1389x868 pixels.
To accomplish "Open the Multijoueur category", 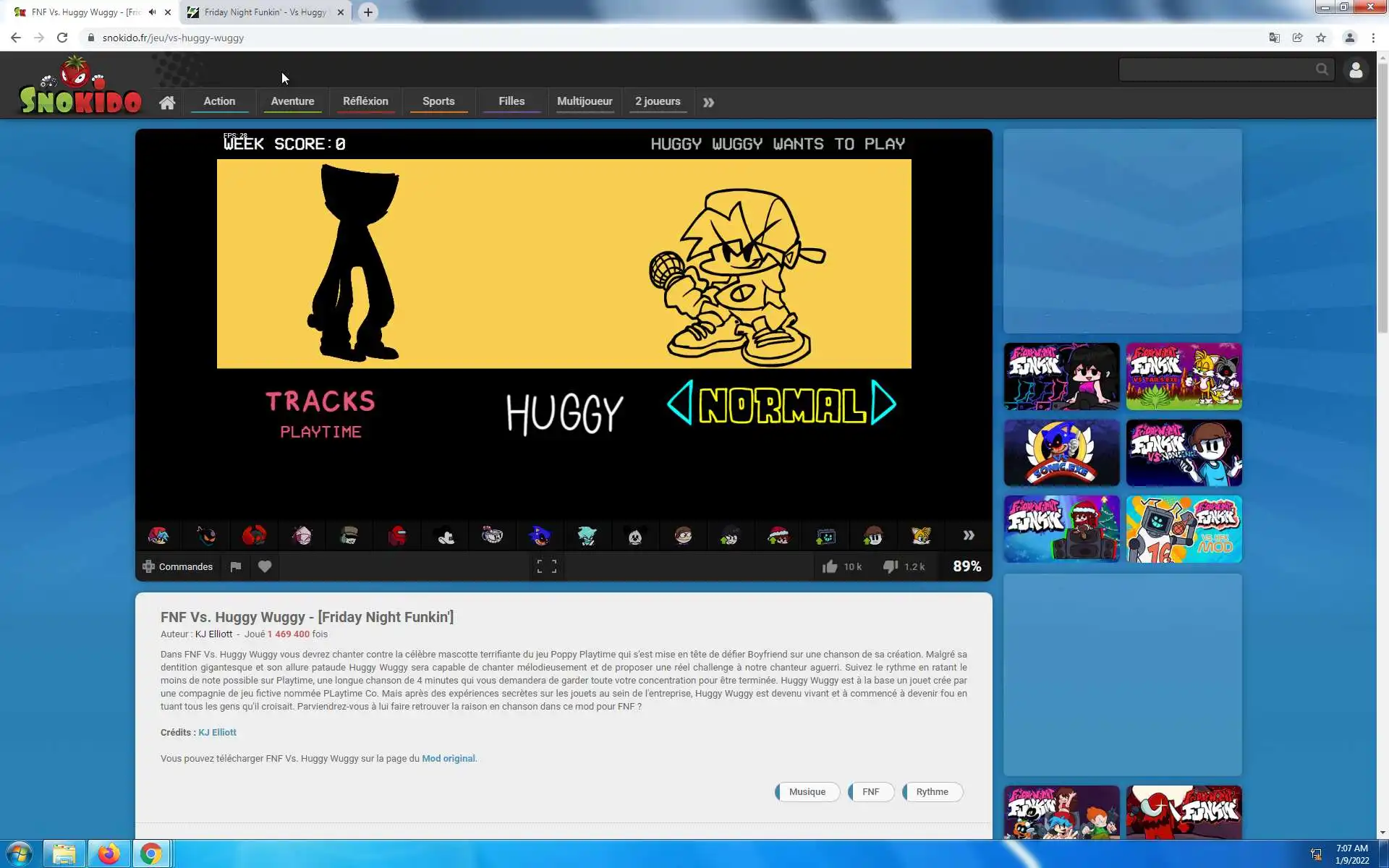I will tap(585, 101).
